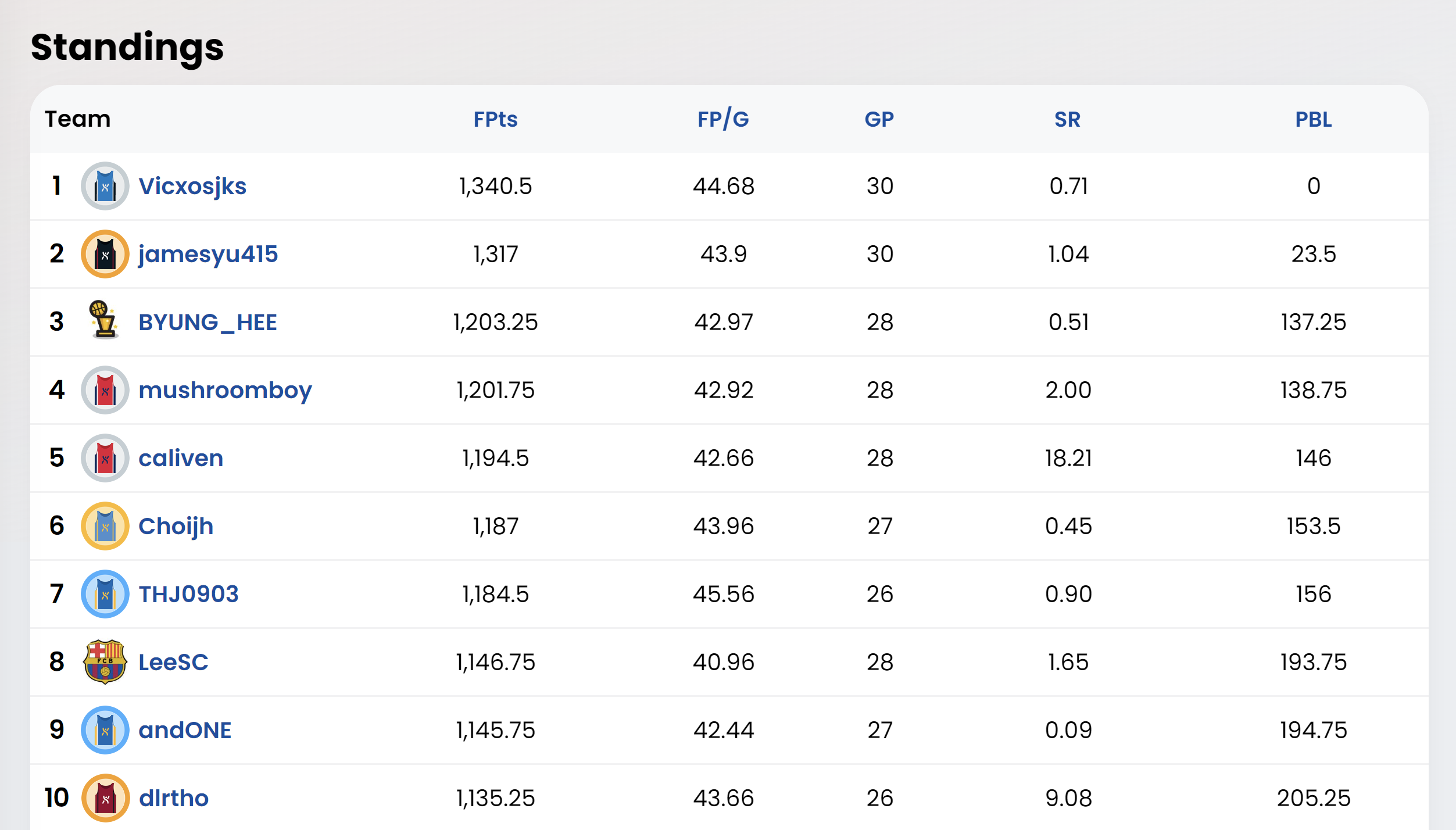Image resolution: width=1456 pixels, height=830 pixels.
Task: Click mushroomboy red jersey avatar icon
Action: (x=105, y=390)
